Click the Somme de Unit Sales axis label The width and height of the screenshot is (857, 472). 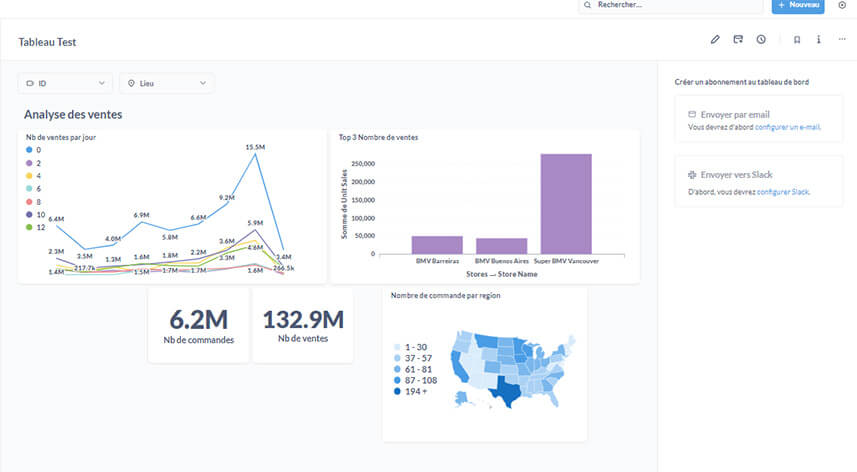pyautogui.click(x=344, y=204)
